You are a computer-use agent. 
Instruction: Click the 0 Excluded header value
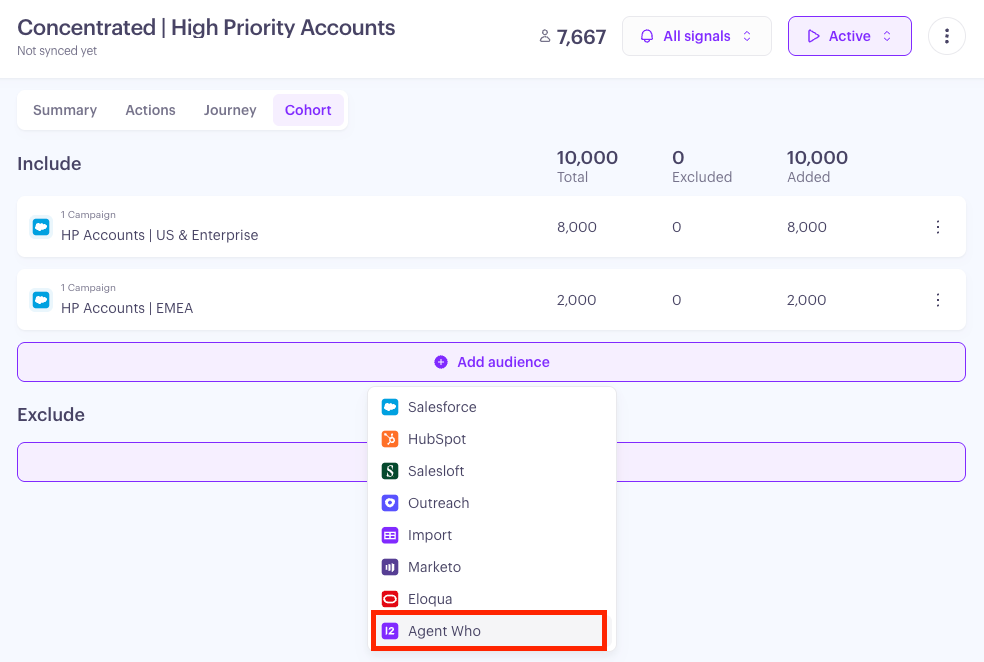678,157
